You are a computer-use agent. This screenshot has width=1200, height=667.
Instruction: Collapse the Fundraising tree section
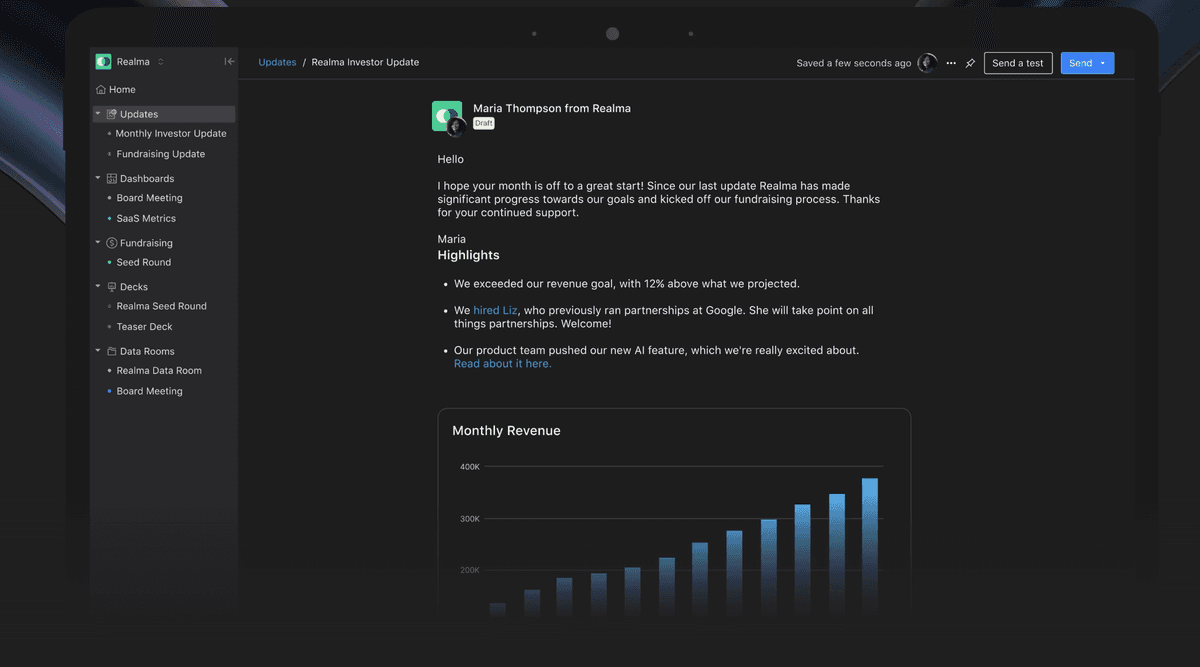pos(98,243)
